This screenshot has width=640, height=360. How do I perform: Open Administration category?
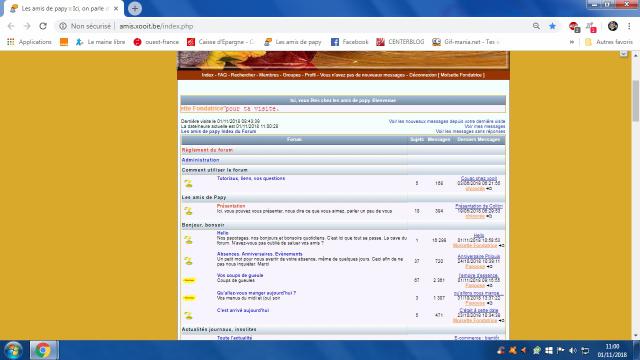coord(200,160)
